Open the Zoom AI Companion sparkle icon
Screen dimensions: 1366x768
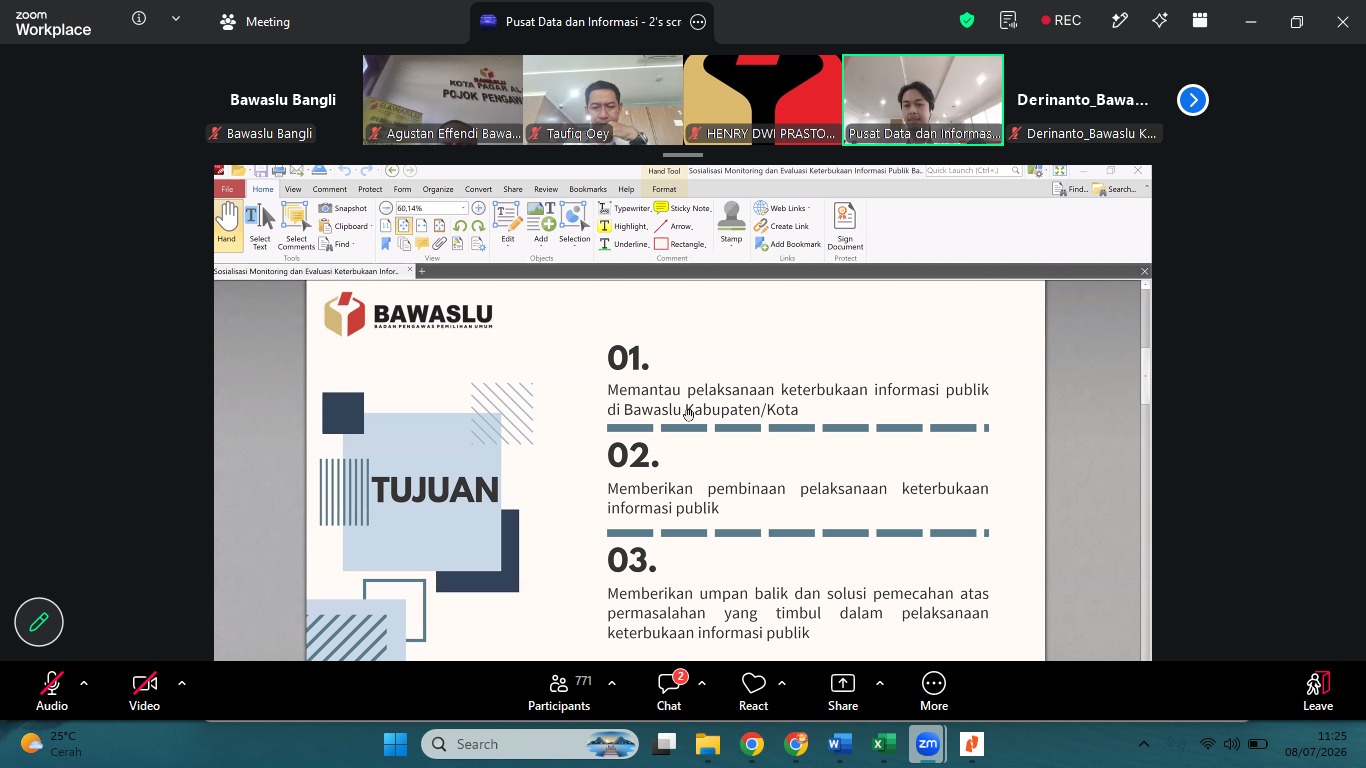pos(1160,21)
